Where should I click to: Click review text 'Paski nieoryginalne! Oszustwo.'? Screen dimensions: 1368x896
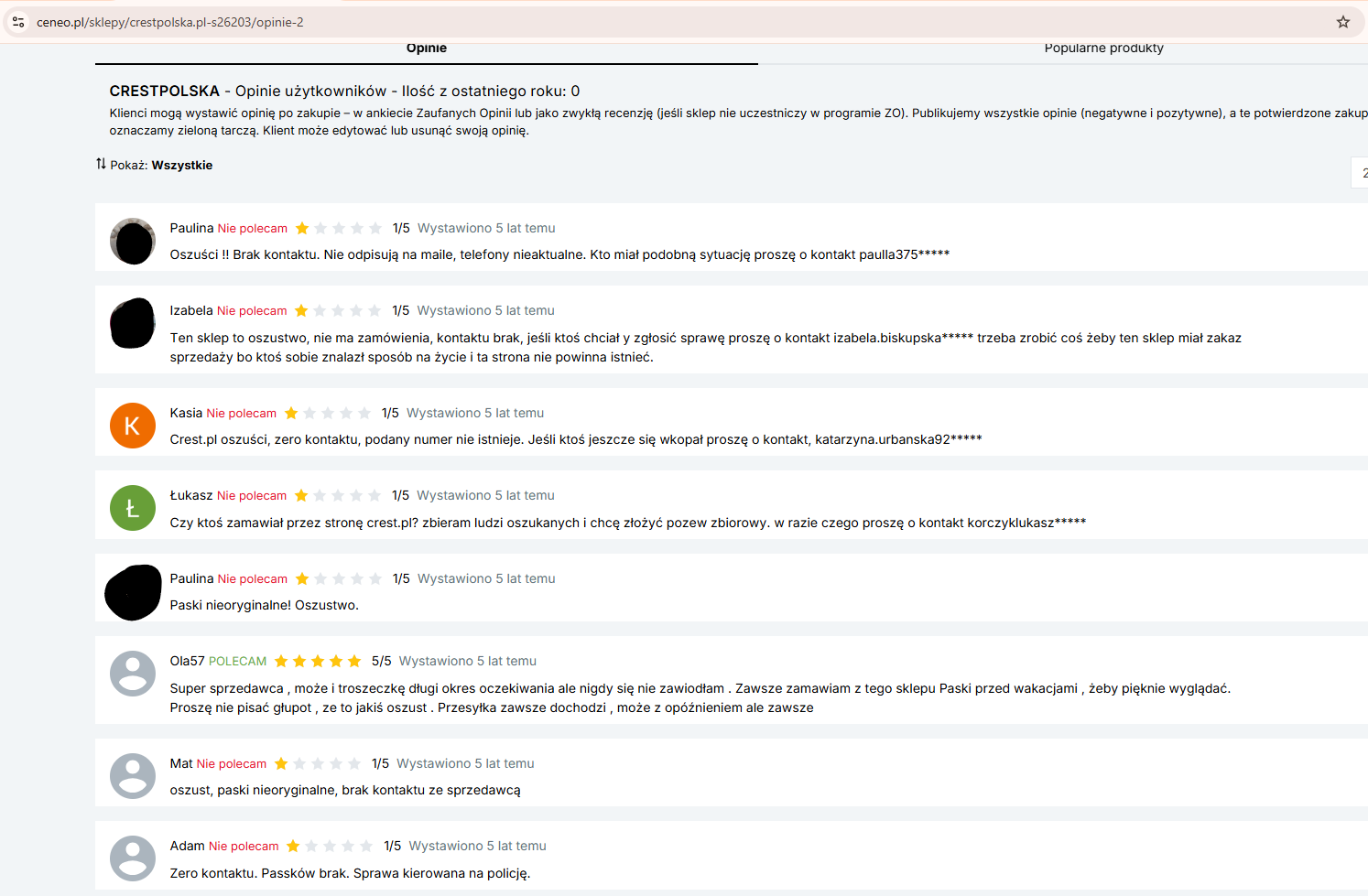(265, 606)
